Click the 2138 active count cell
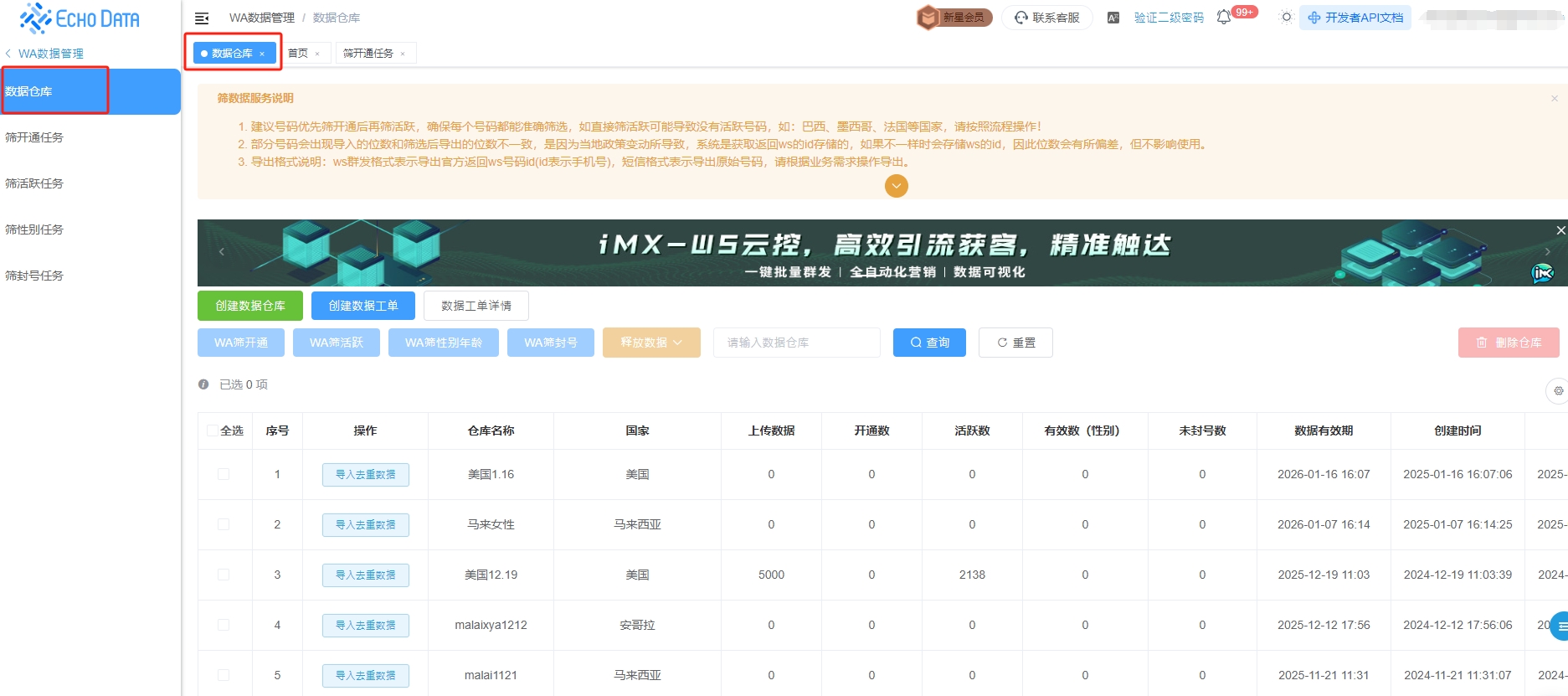The width and height of the screenshot is (1568, 696). click(x=972, y=575)
